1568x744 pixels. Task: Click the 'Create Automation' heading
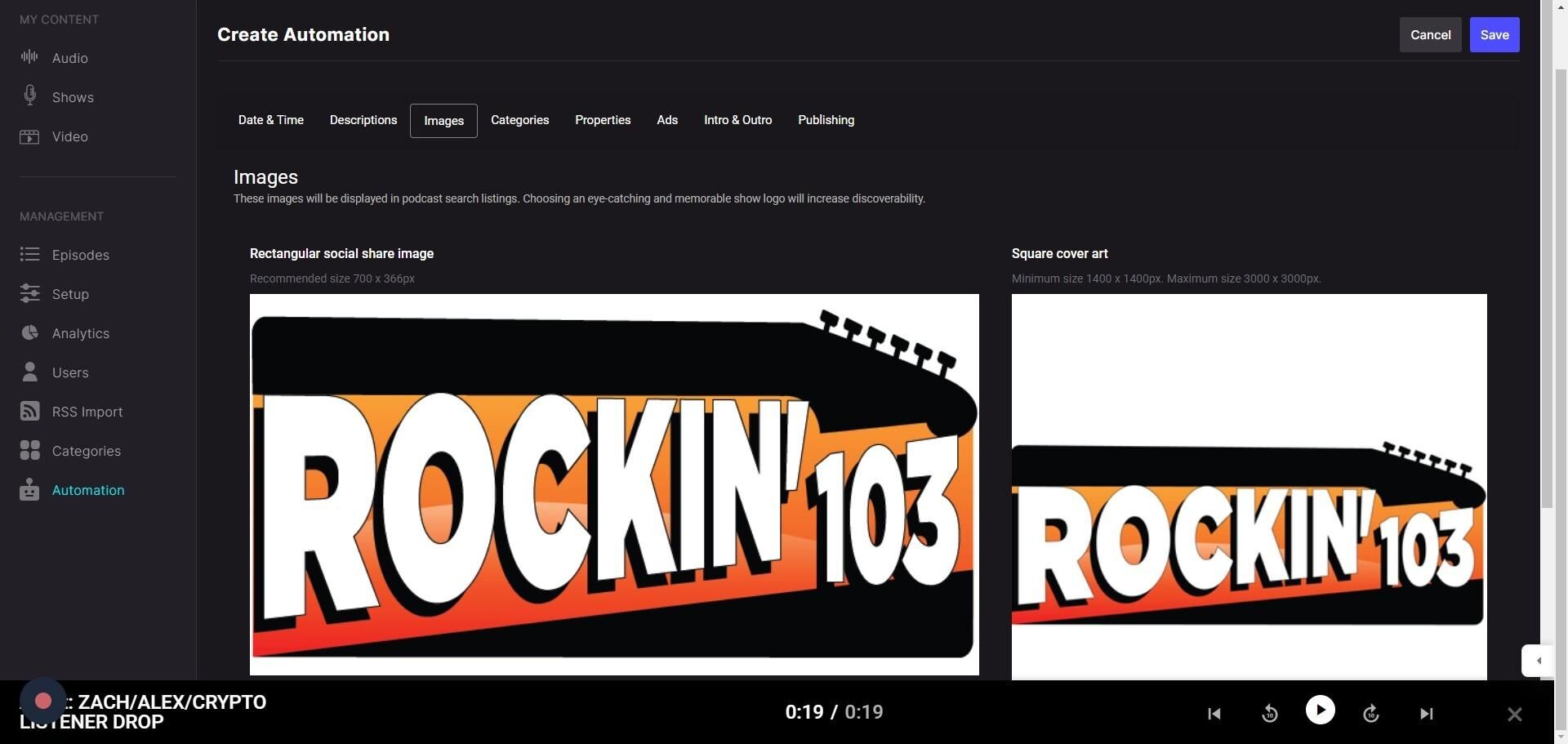(x=303, y=34)
